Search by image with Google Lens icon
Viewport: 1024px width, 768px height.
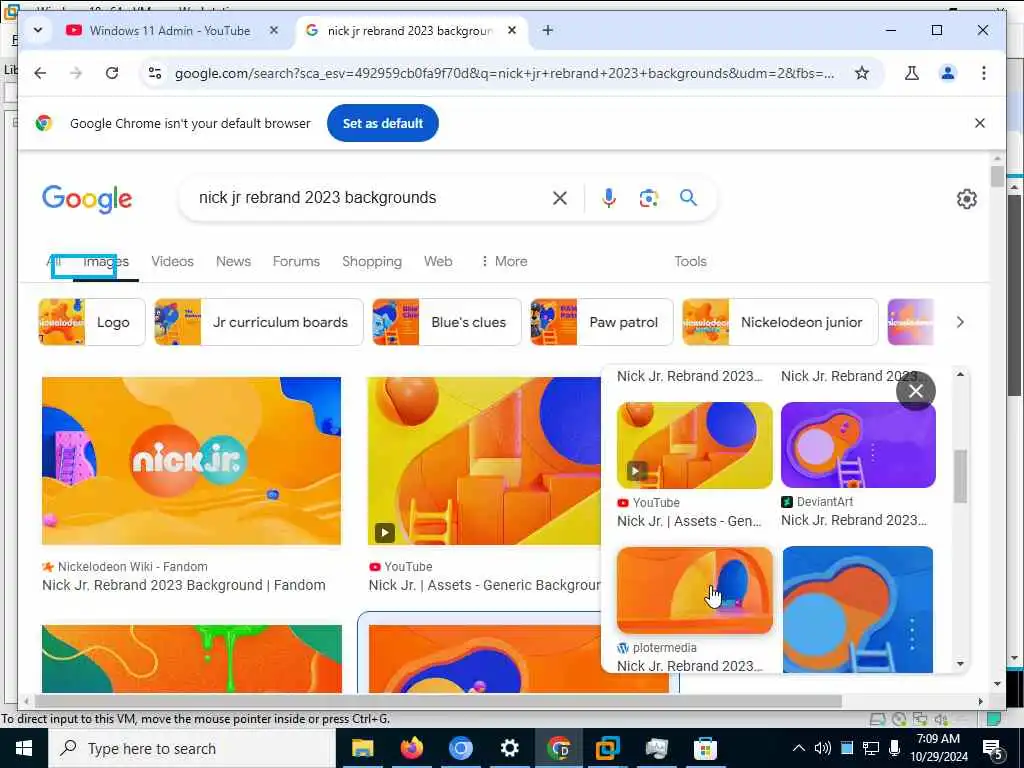pyautogui.click(x=648, y=198)
